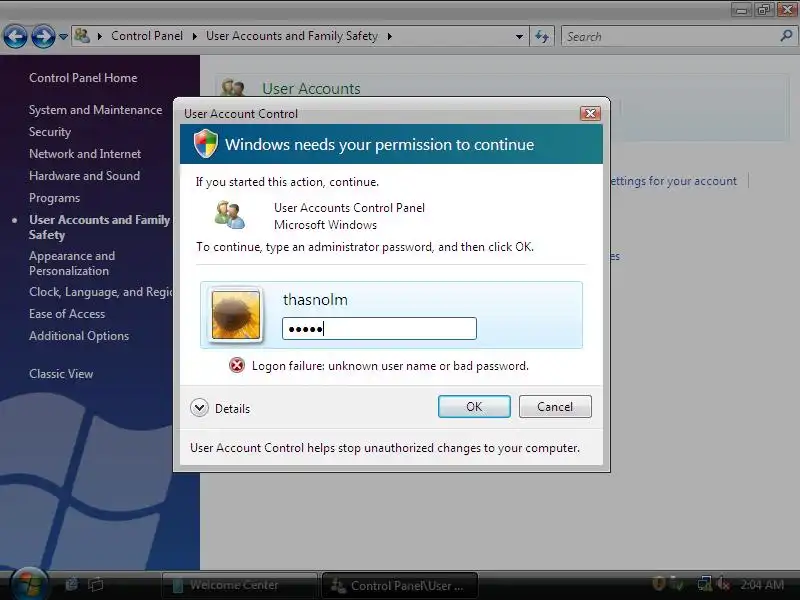Click the Windows security shield icon
Image resolution: width=800 pixels, height=600 pixels.
206,143
